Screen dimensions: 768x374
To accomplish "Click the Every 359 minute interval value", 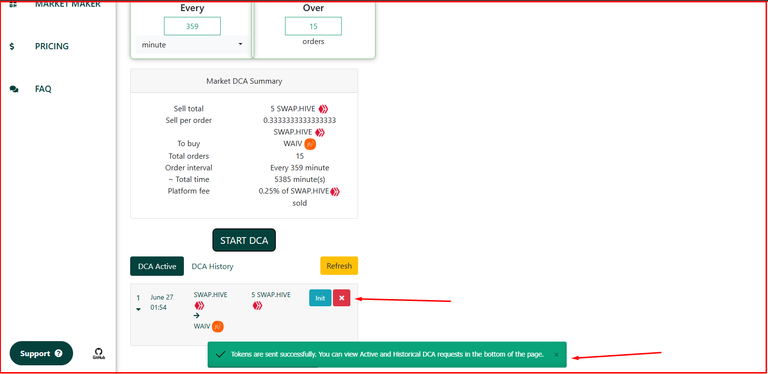I will tap(300, 168).
